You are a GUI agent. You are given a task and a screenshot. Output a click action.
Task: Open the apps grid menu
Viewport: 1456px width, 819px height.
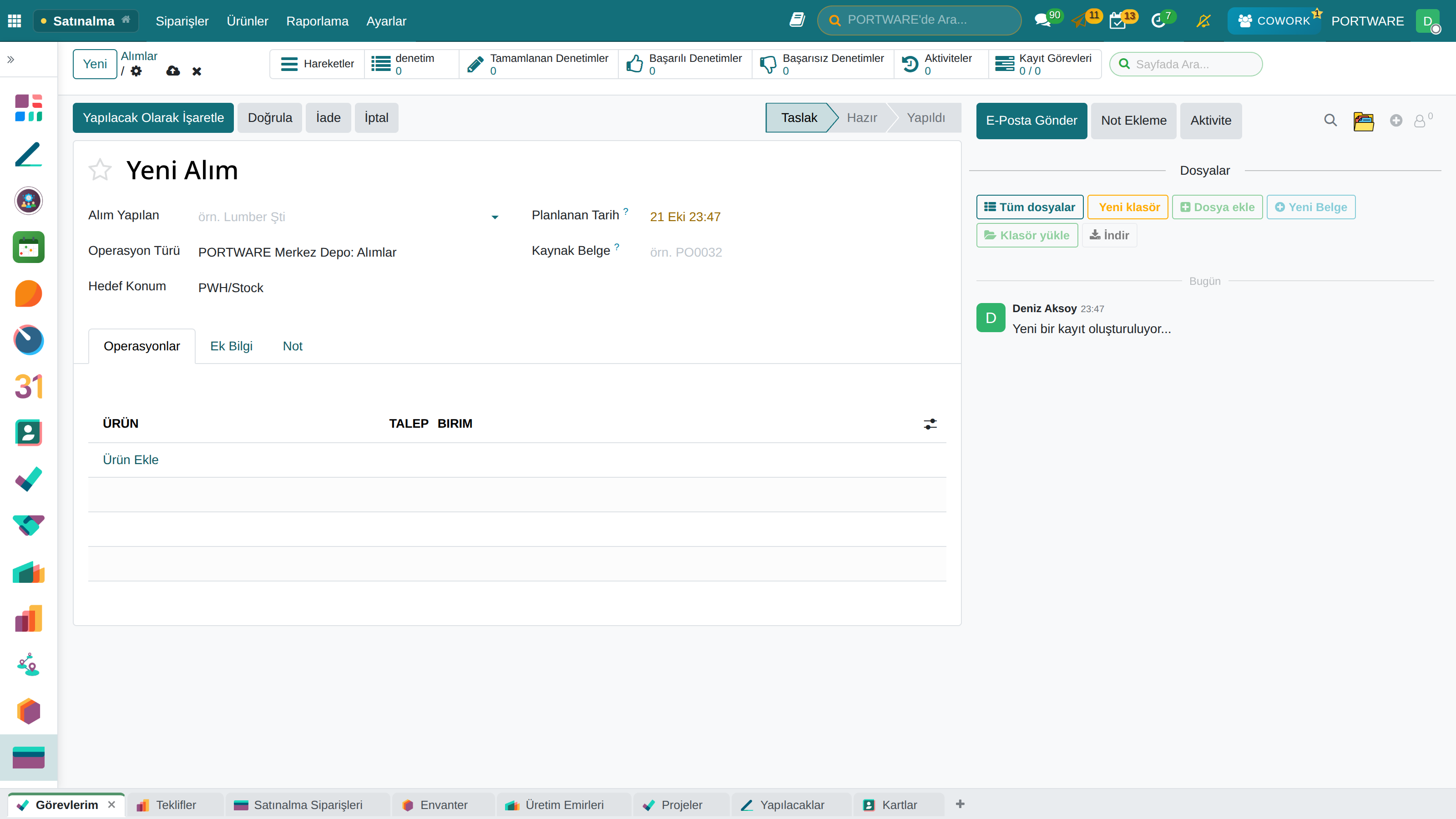(15, 21)
